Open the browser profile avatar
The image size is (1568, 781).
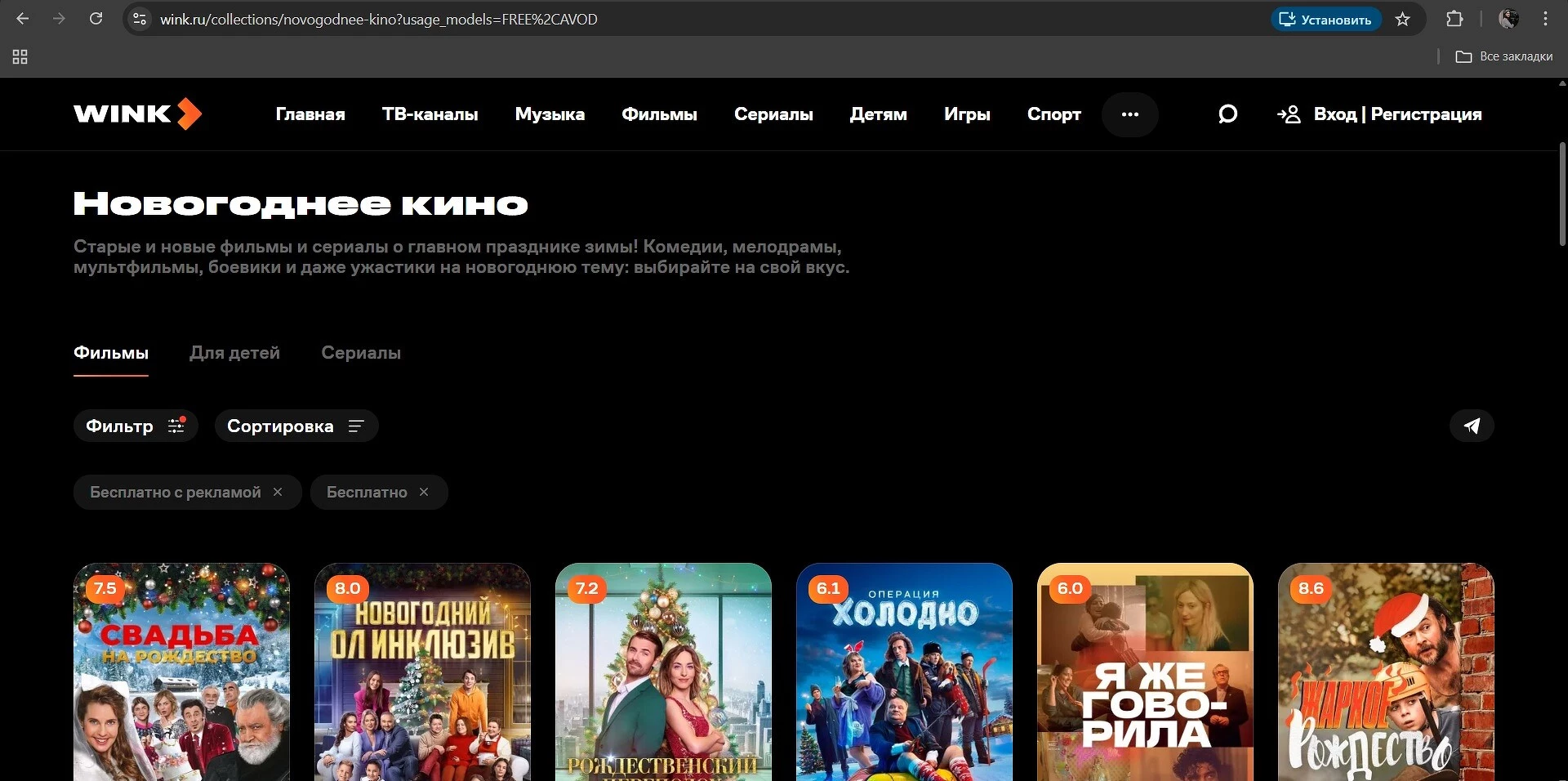pos(1508,19)
